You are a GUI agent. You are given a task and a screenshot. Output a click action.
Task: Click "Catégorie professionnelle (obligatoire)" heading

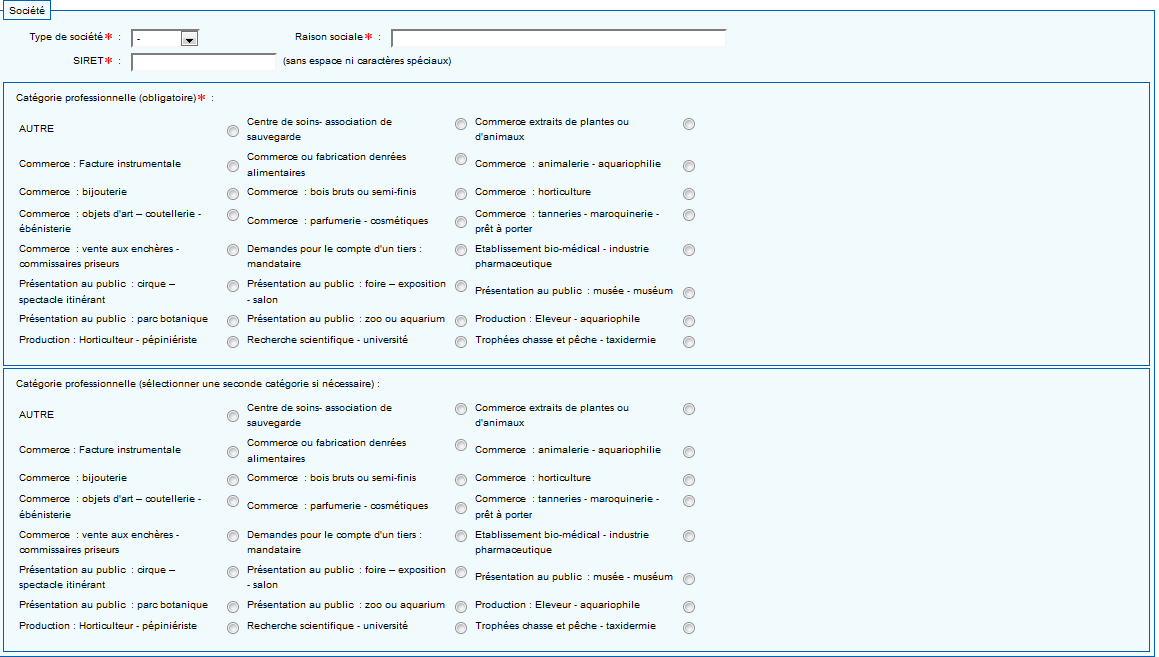pyautogui.click(x=106, y=98)
